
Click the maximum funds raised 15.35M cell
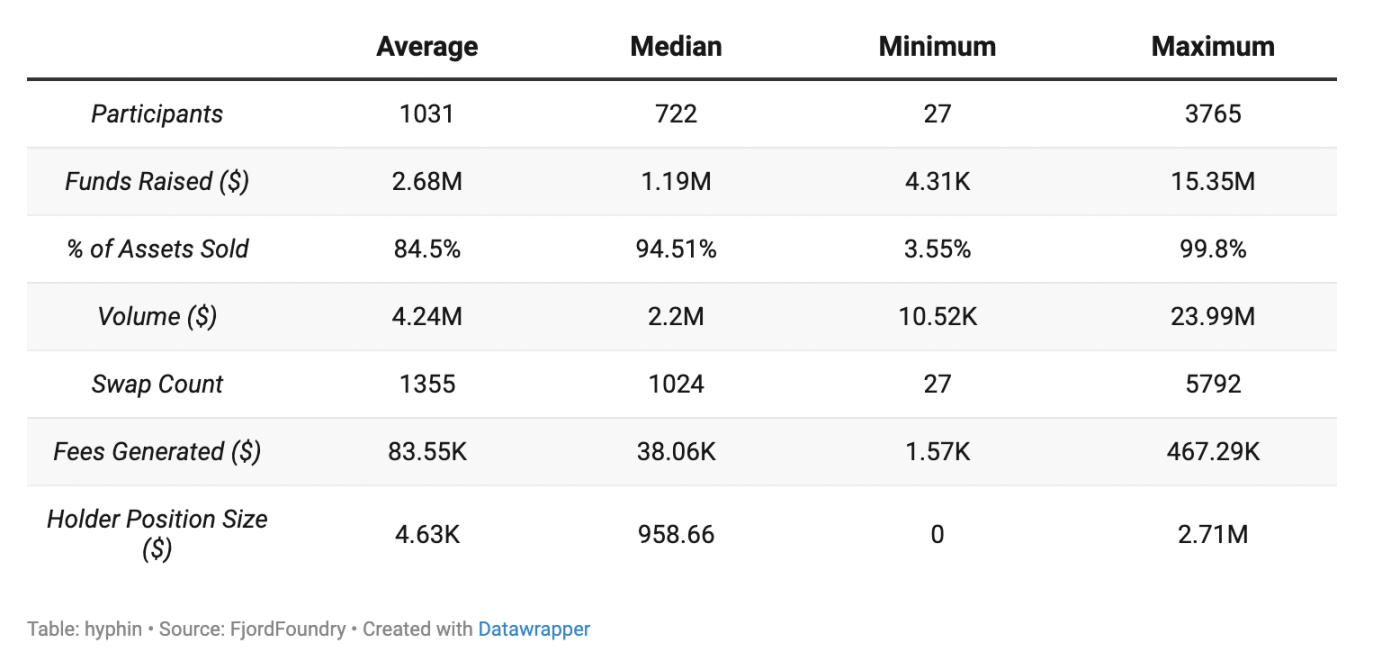(x=1213, y=182)
